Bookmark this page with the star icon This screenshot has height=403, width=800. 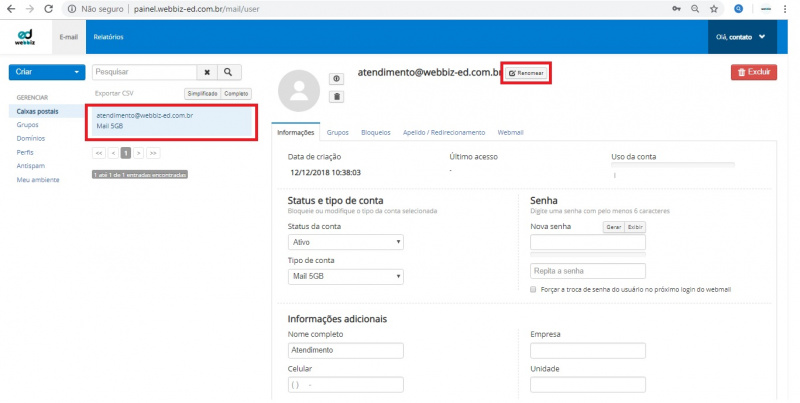(x=714, y=8)
